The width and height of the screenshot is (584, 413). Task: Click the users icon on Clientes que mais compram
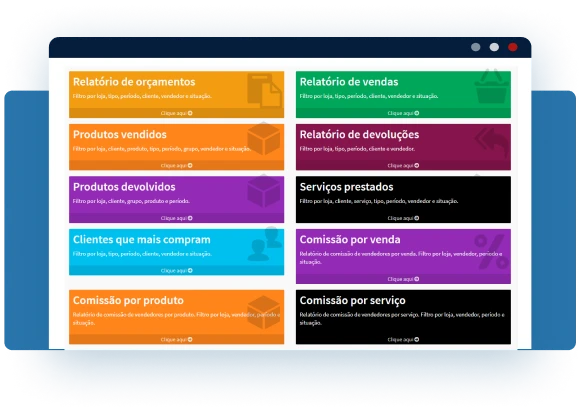(x=265, y=244)
